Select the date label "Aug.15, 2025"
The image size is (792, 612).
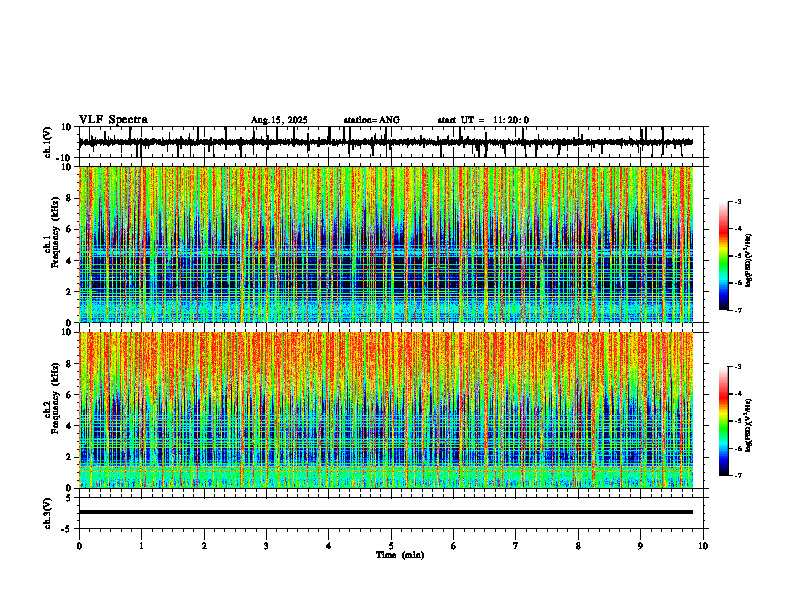point(279,120)
